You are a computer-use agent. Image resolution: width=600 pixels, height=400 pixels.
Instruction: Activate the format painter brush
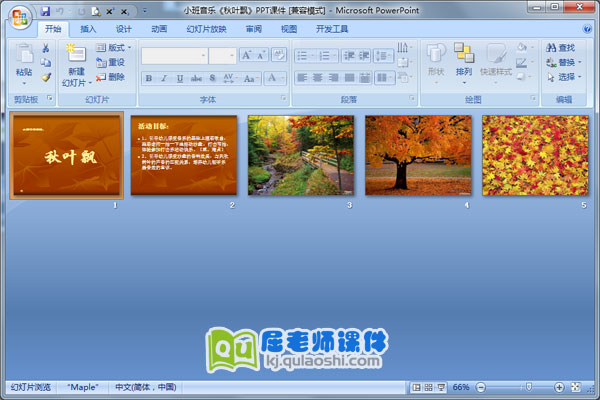coord(46,77)
